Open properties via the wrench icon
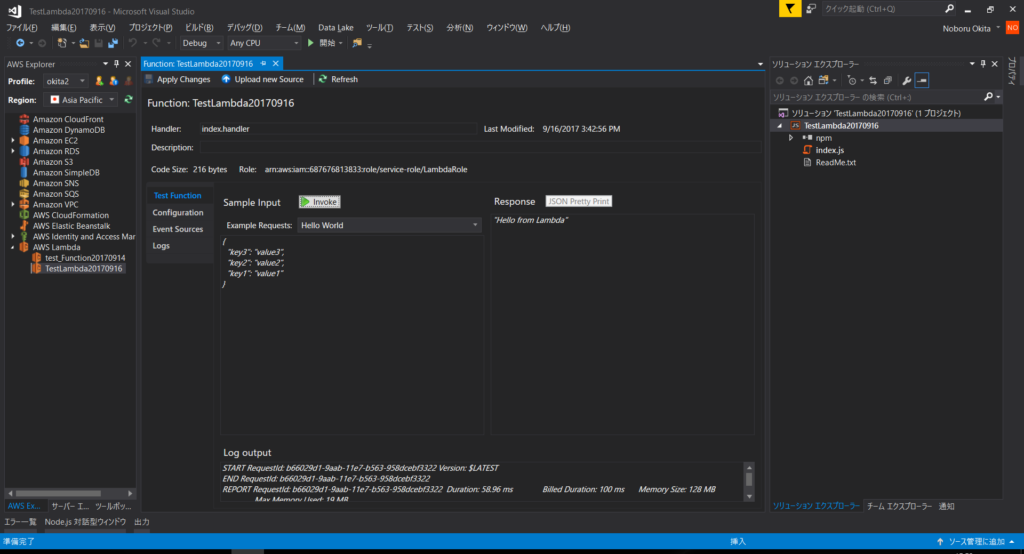 (906, 80)
